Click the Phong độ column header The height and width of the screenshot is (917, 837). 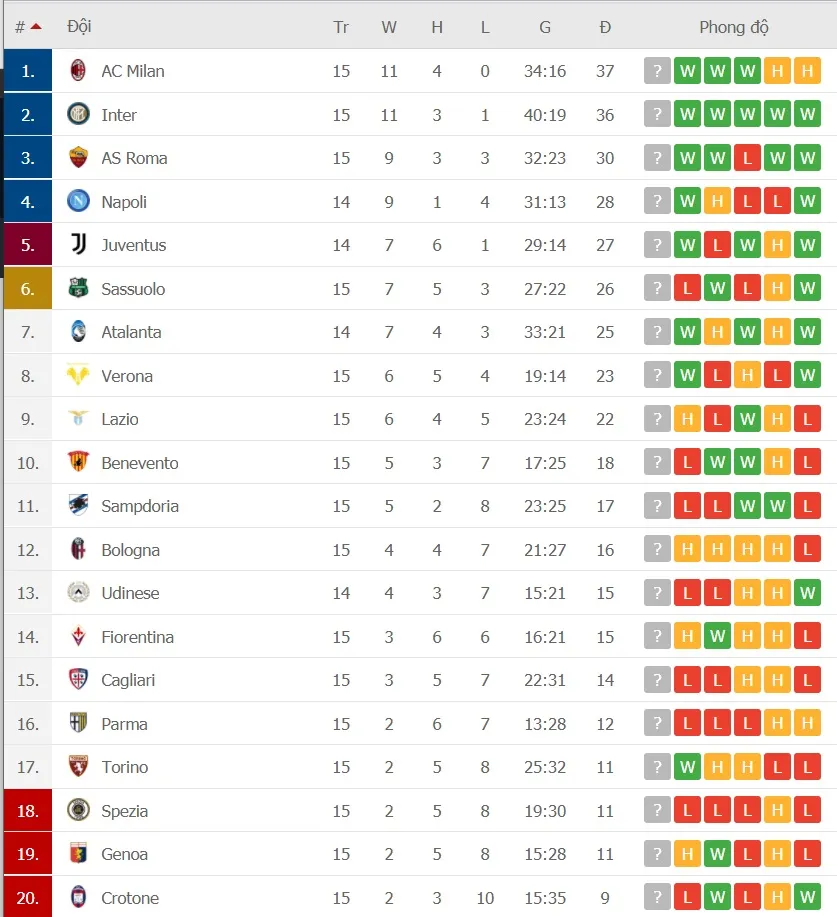[x=733, y=27]
